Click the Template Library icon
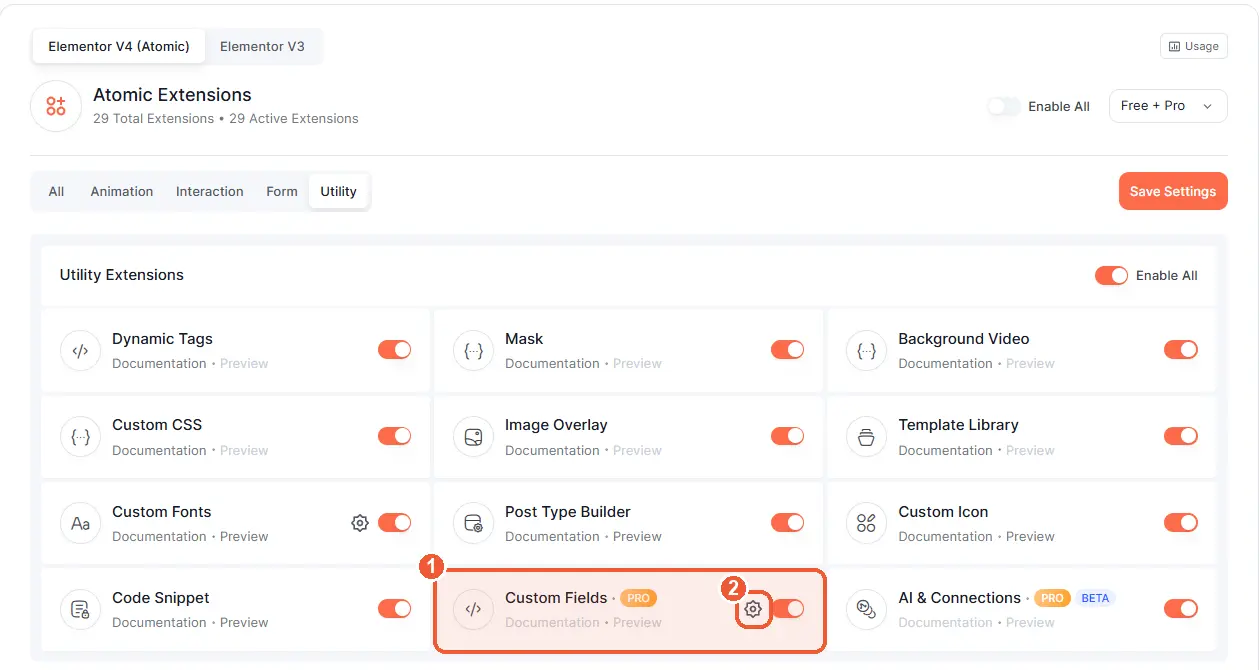This screenshot has height=670, width=1260. (867, 437)
